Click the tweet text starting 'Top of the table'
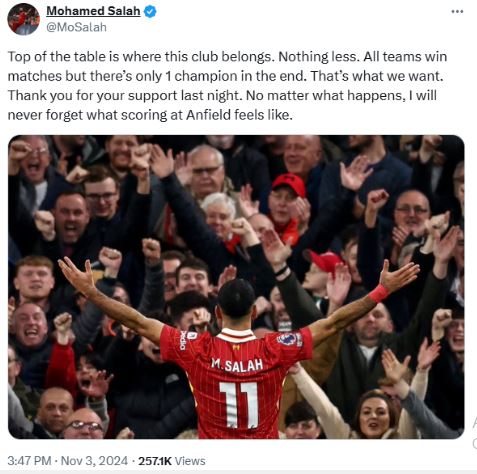Screen dimensions: 477x474 227,86
